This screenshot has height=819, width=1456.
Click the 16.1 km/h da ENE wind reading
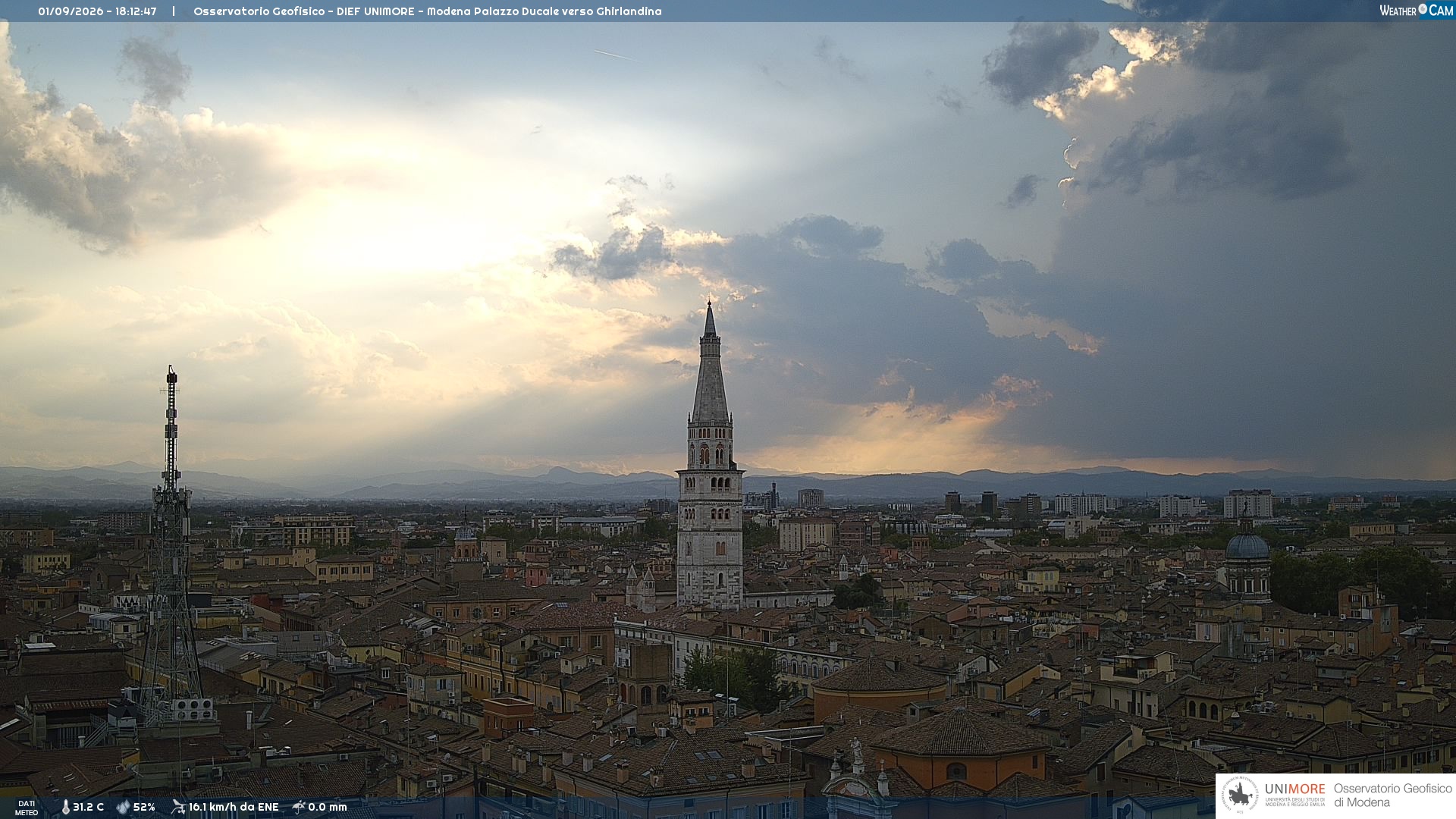click(x=234, y=807)
